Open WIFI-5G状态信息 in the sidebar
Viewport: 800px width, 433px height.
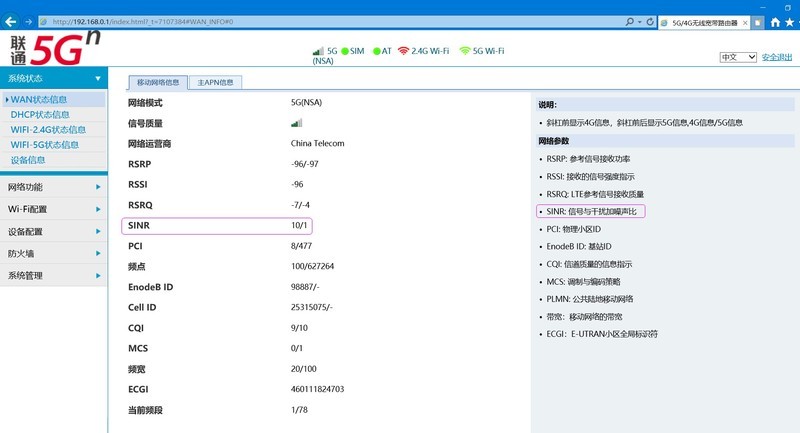[45, 145]
